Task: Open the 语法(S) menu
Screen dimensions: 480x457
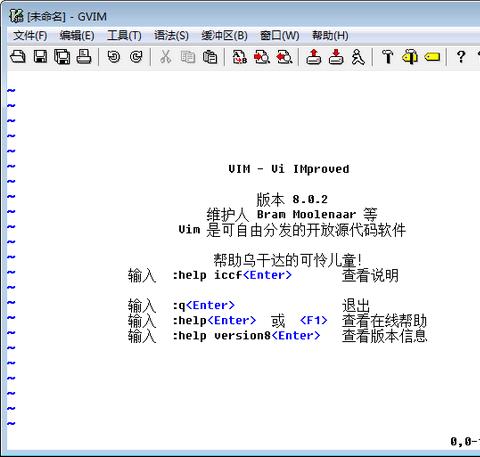Action: point(171,35)
